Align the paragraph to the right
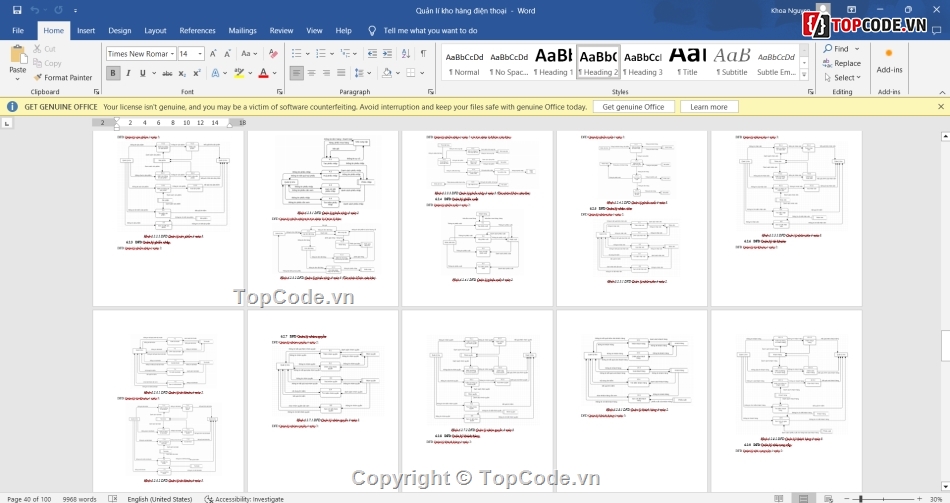The height and width of the screenshot is (503, 950). pos(326,73)
